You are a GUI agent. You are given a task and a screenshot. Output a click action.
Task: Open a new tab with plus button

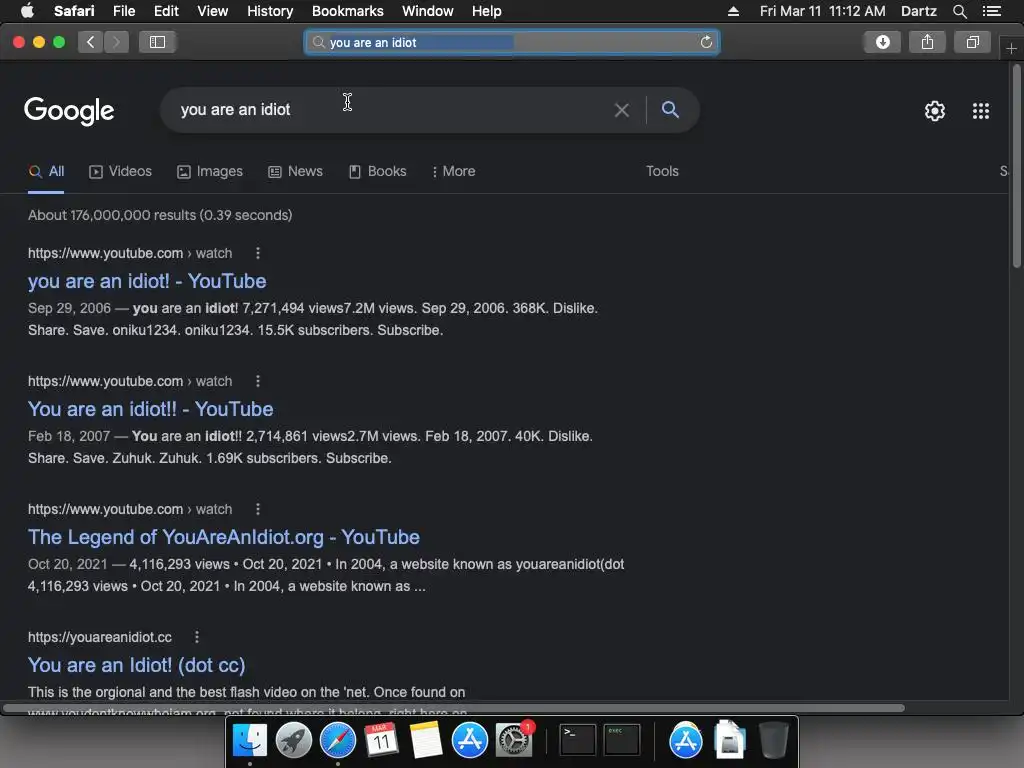click(1011, 48)
